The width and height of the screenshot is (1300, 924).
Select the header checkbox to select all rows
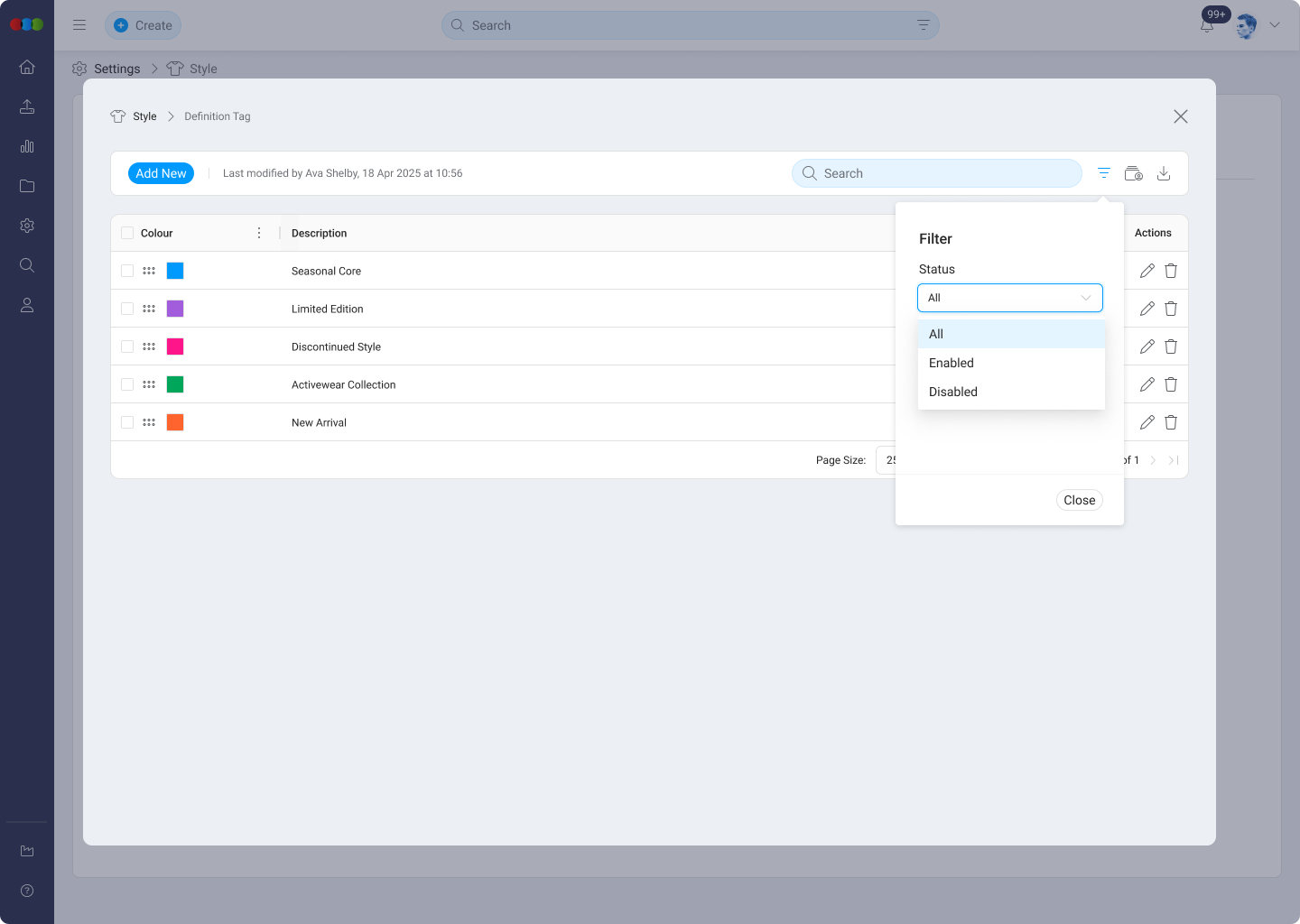pyautogui.click(x=127, y=232)
